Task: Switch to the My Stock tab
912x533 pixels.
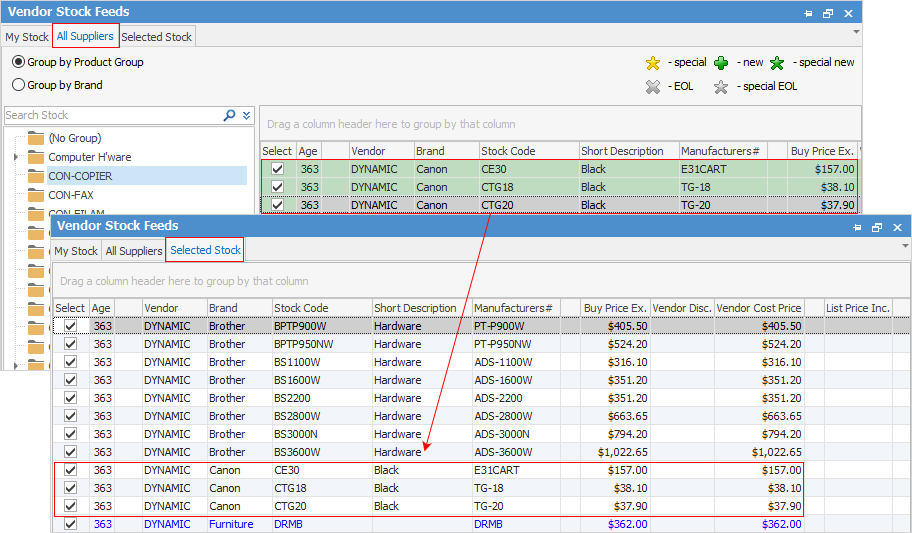Action: point(27,37)
